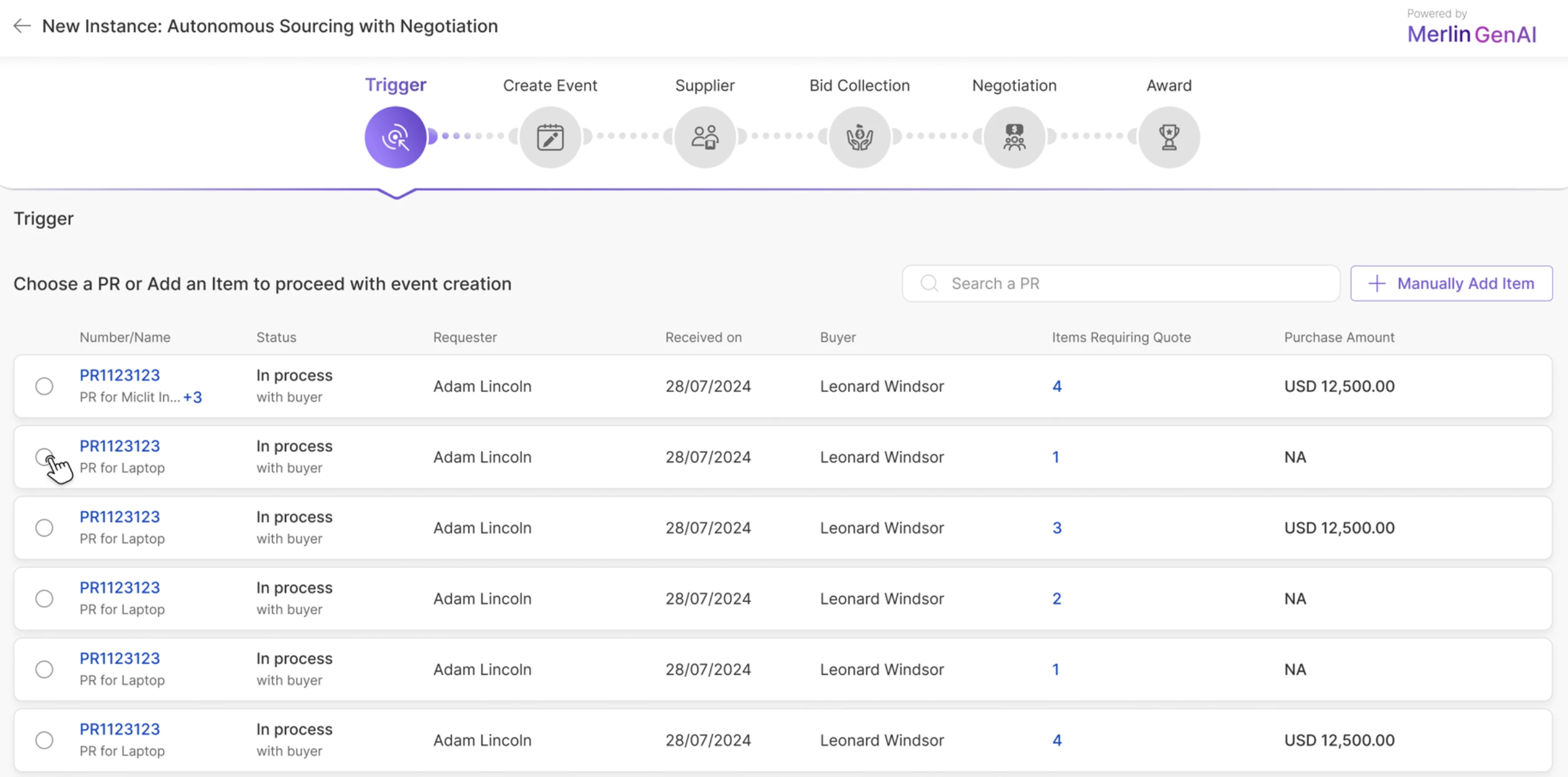Open the Create Event calendar icon

tap(551, 137)
